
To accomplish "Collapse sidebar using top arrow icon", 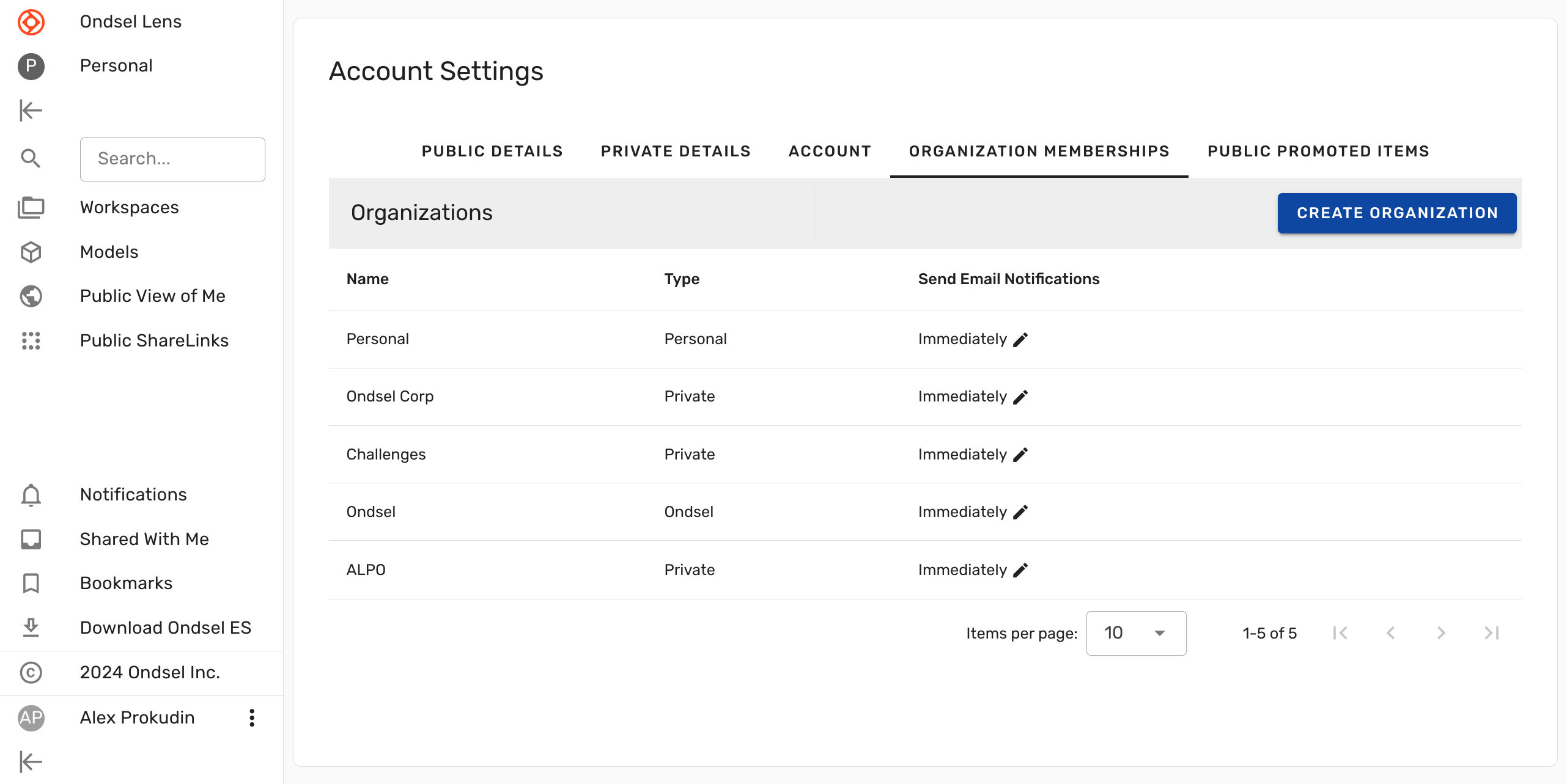I will (x=31, y=111).
